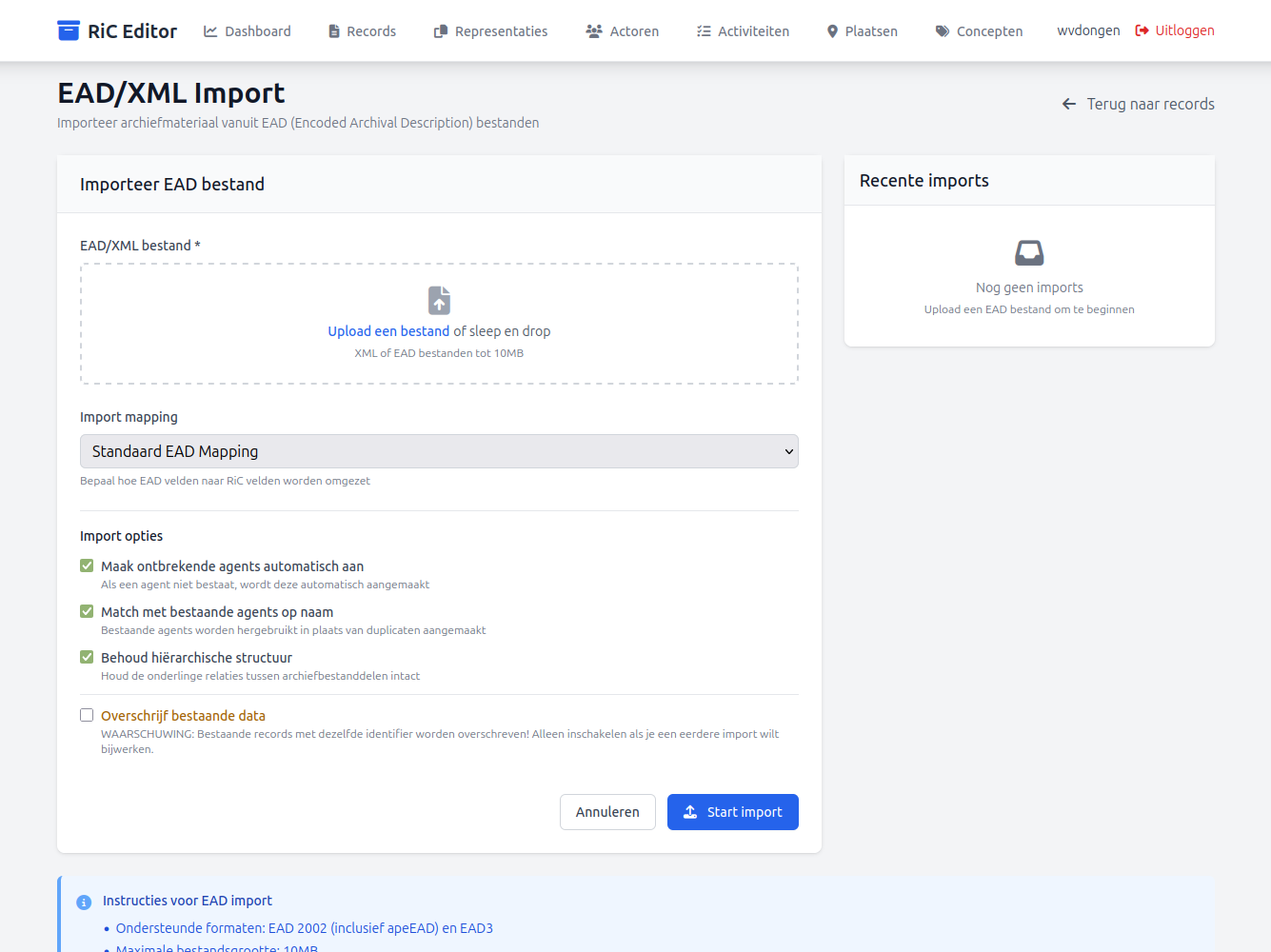This screenshot has height=952, width=1271.
Task: Click the Overschrijf bestaande data label
Action: point(183,716)
